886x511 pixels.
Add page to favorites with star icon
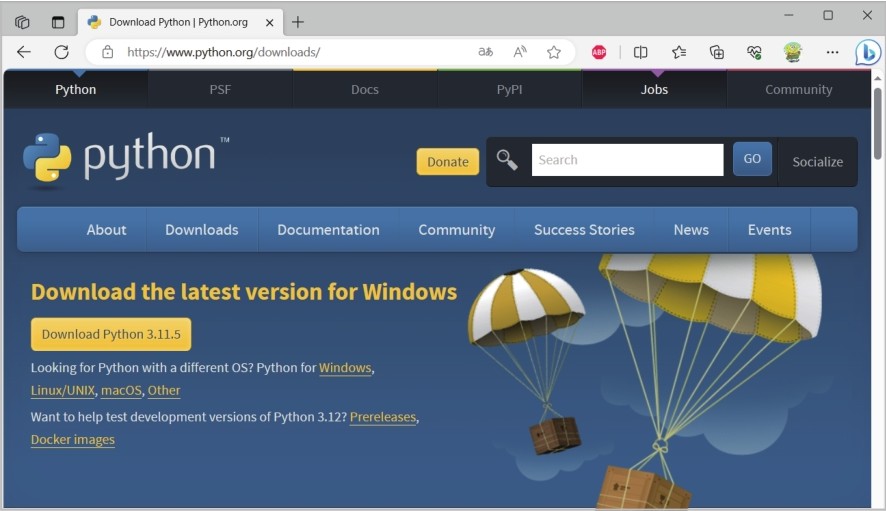554,52
